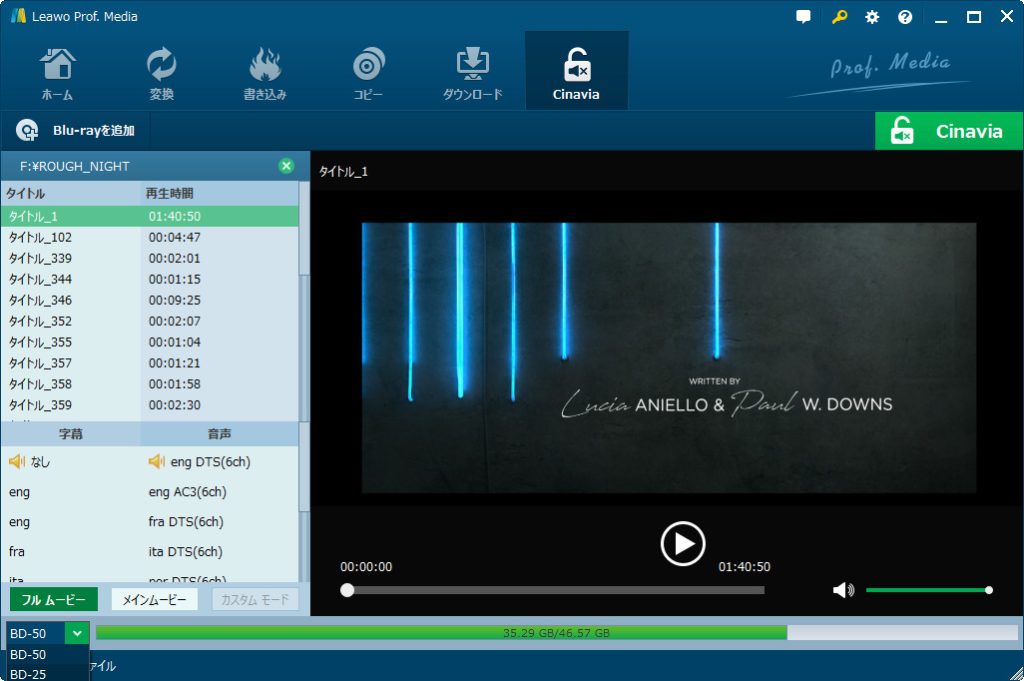The height and width of the screenshot is (681, 1024).
Task: Select the fra subtitle track
Action: (x=71, y=552)
